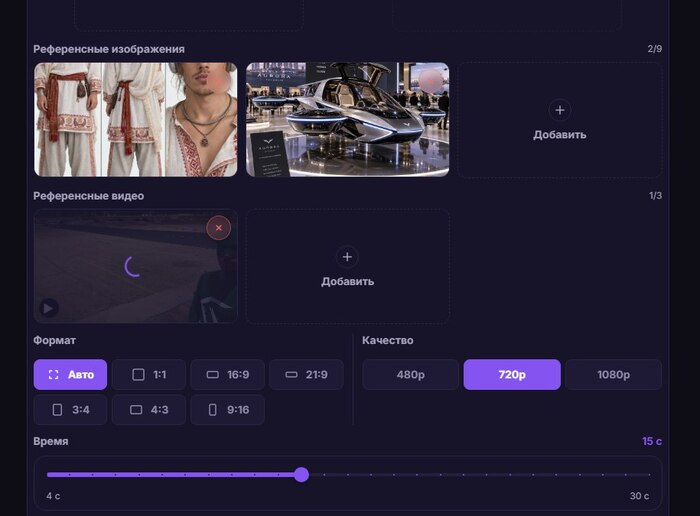This screenshot has width=700, height=516.
Task: Click the Референсные видео heading
Action: click(88, 196)
